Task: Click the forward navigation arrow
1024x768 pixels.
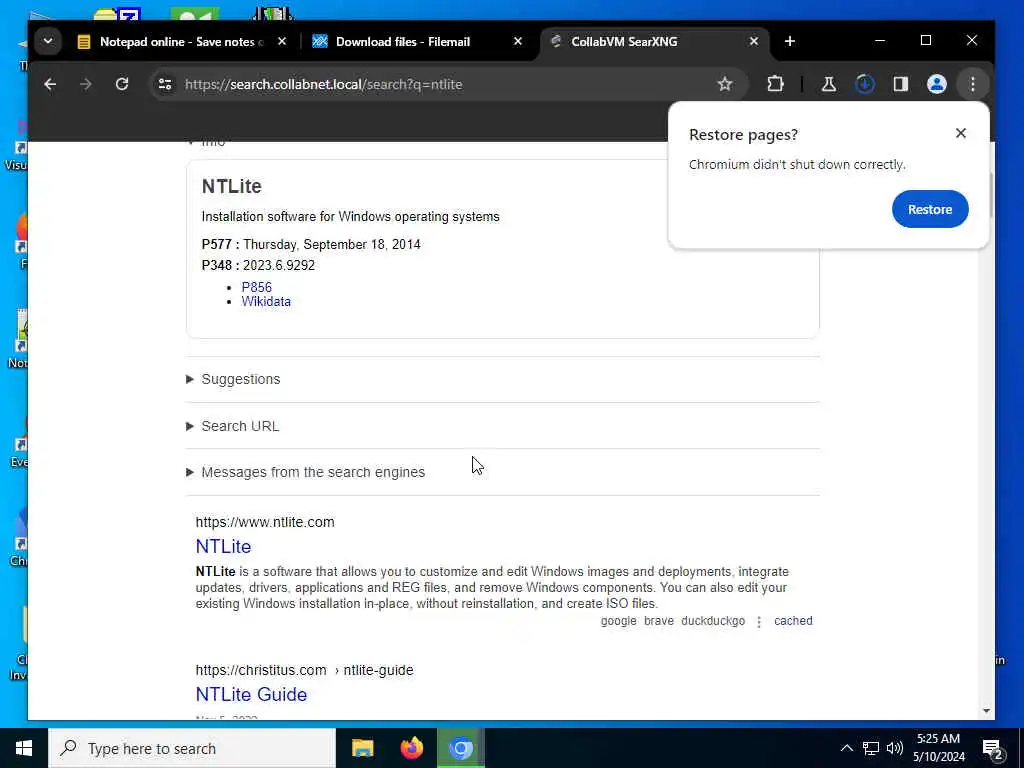Action: point(86,84)
